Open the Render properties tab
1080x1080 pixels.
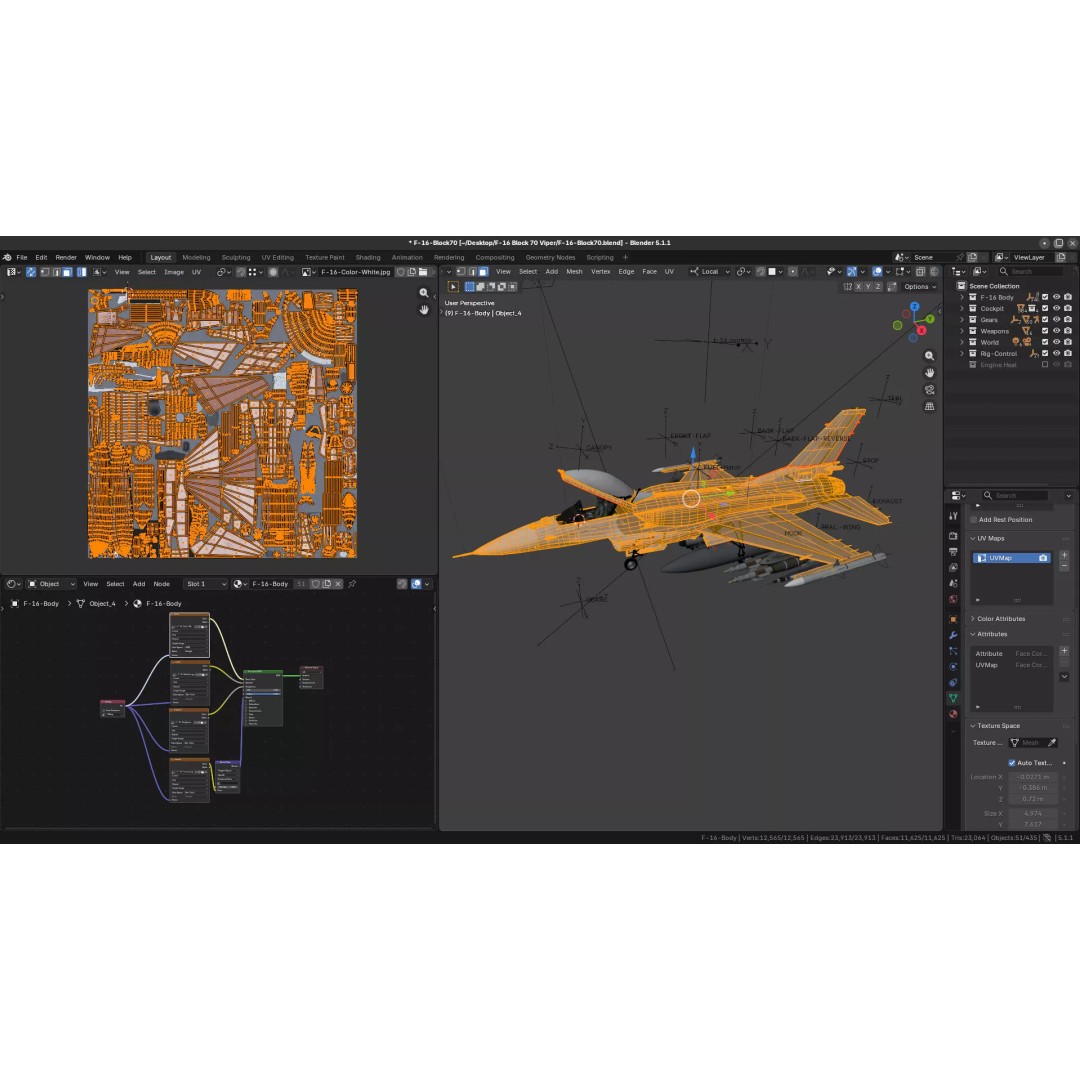(x=953, y=536)
